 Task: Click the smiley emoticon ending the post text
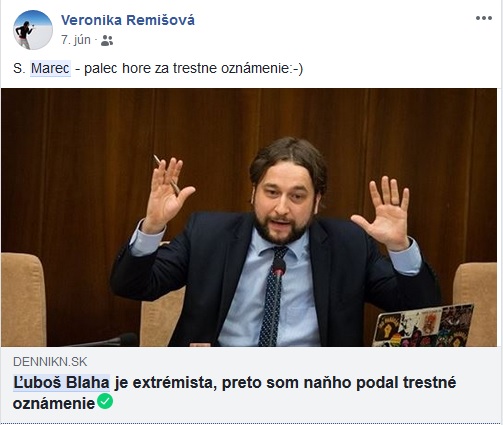[295, 69]
